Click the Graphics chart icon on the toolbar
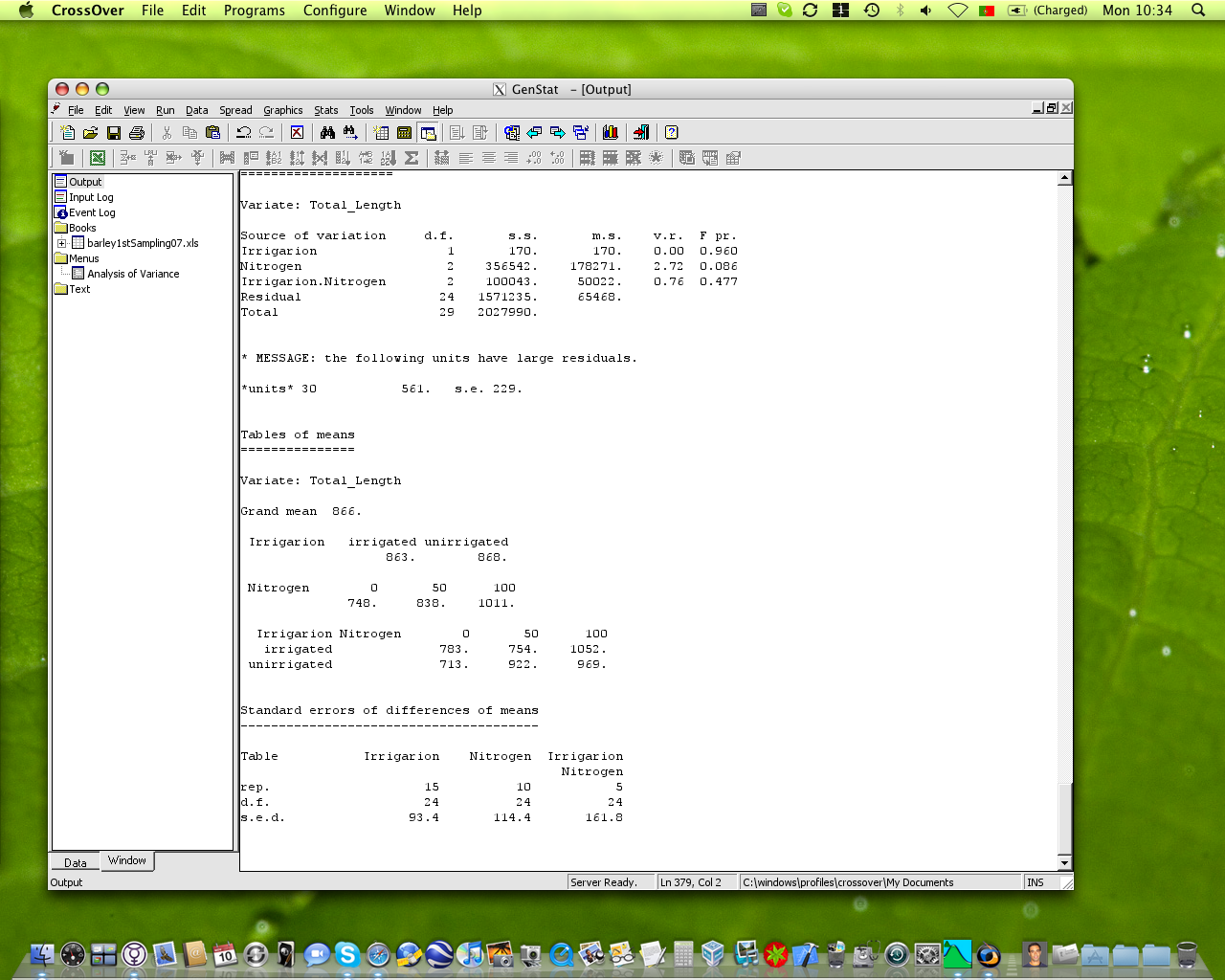Image resolution: width=1225 pixels, height=980 pixels. tap(611, 132)
